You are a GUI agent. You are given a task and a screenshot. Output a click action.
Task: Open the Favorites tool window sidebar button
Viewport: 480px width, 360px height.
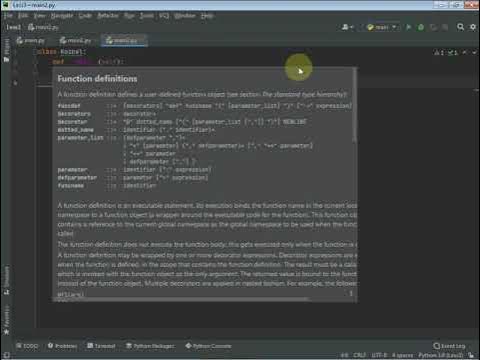click(6, 319)
